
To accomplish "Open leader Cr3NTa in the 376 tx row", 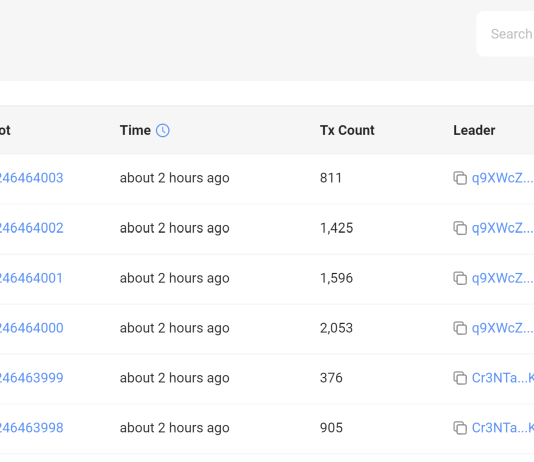I will (503, 378).
